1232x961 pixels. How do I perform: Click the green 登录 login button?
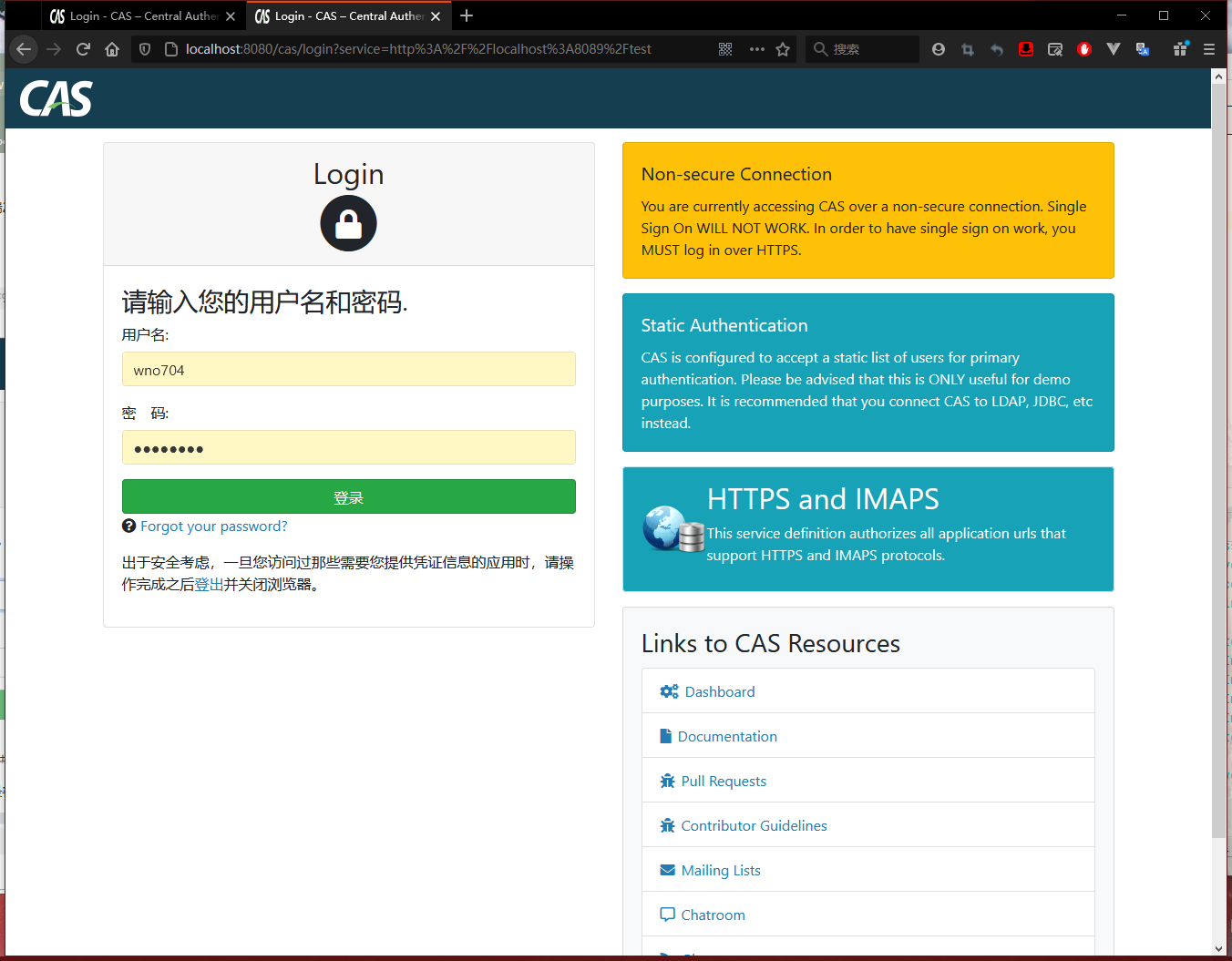[x=348, y=496]
